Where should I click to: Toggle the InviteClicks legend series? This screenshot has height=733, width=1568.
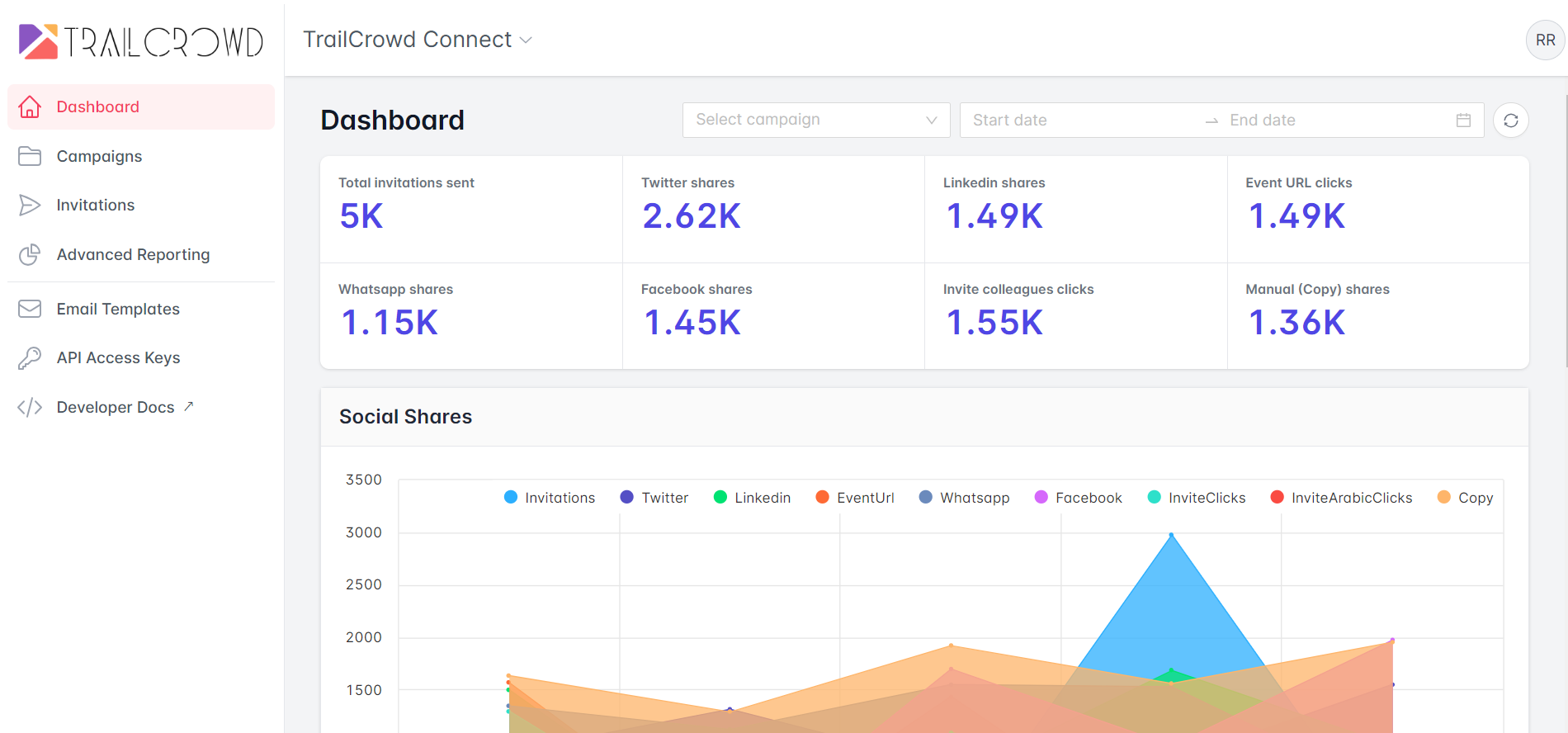(1197, 498)
